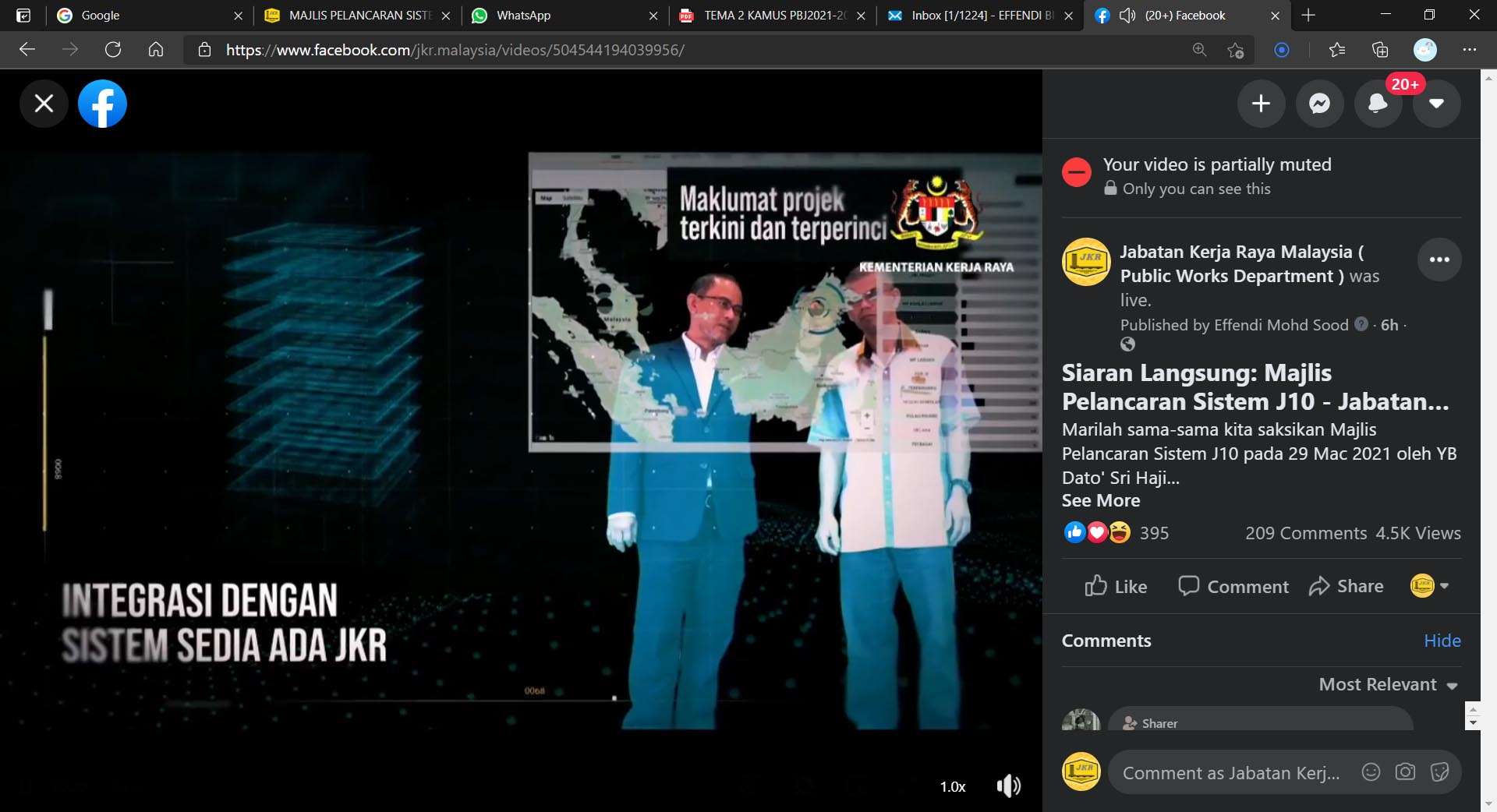Hide the comments section
The height and width of the screenshot is (812, 1497).
coord(1442,641)
